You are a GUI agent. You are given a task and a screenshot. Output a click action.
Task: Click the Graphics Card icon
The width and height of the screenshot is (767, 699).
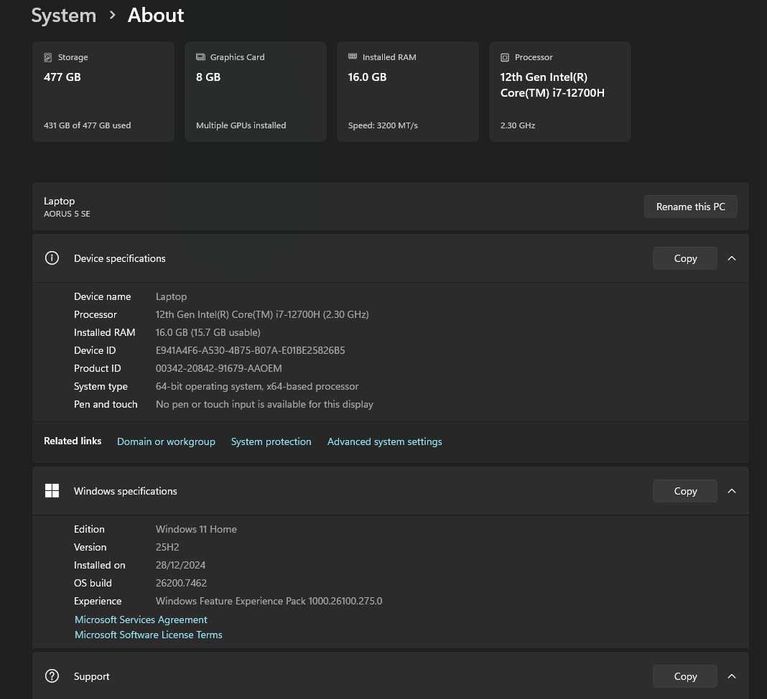click(201, 58)
